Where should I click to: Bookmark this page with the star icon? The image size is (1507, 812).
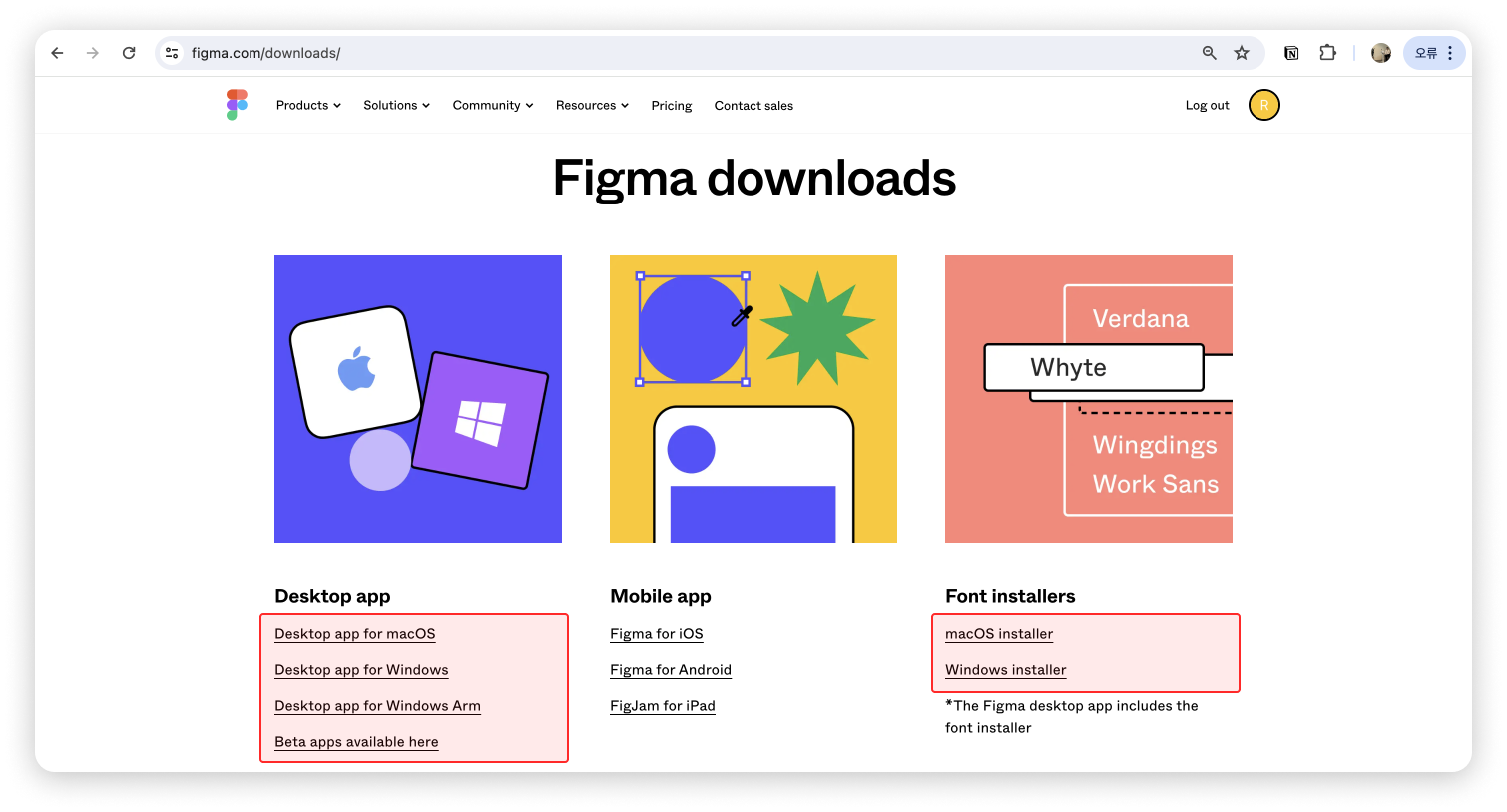(x=1242, y=53)
